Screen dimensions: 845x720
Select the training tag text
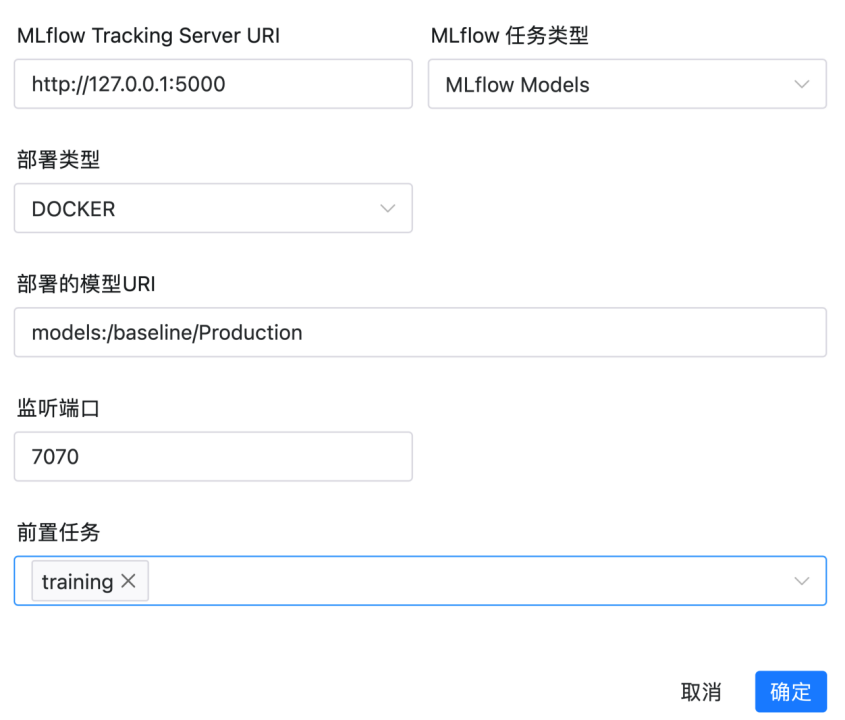tap(77, 581)
